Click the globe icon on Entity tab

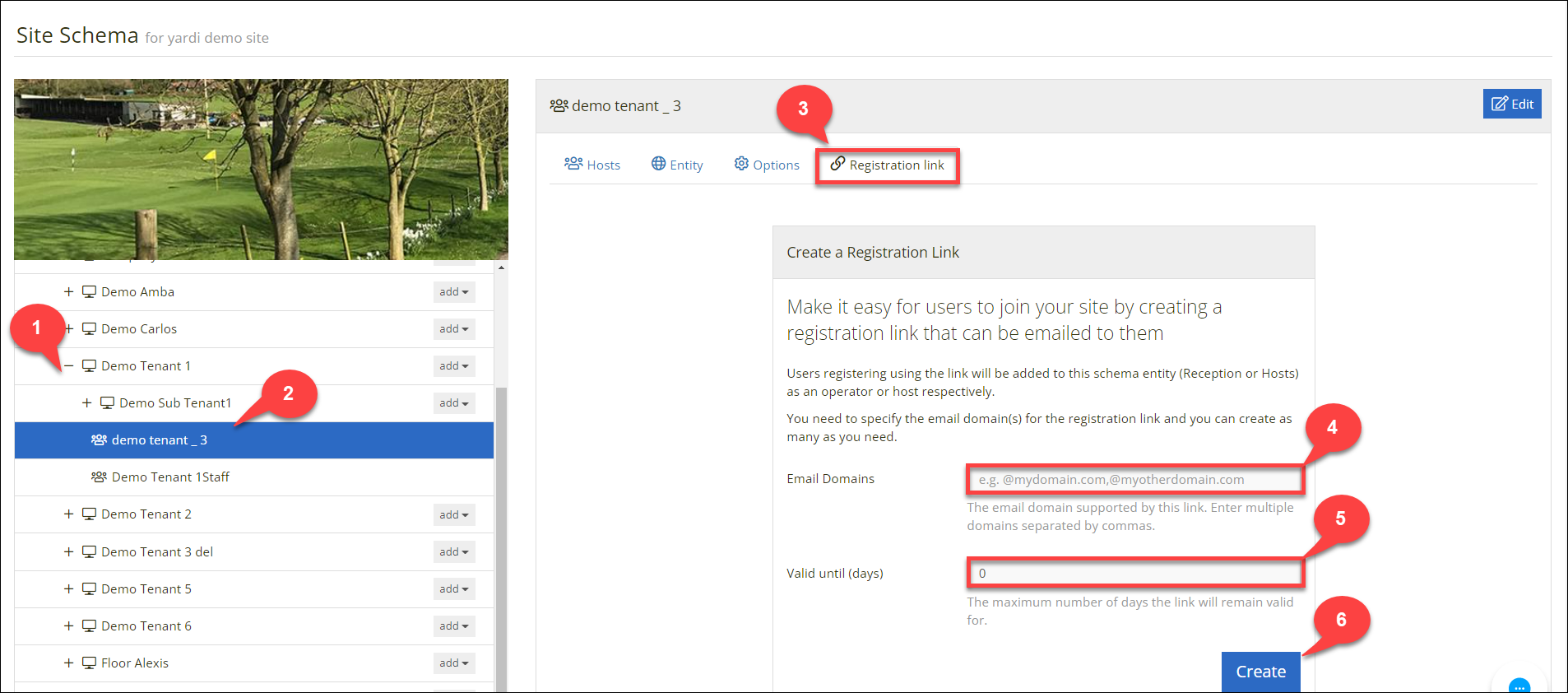[658, 164]
